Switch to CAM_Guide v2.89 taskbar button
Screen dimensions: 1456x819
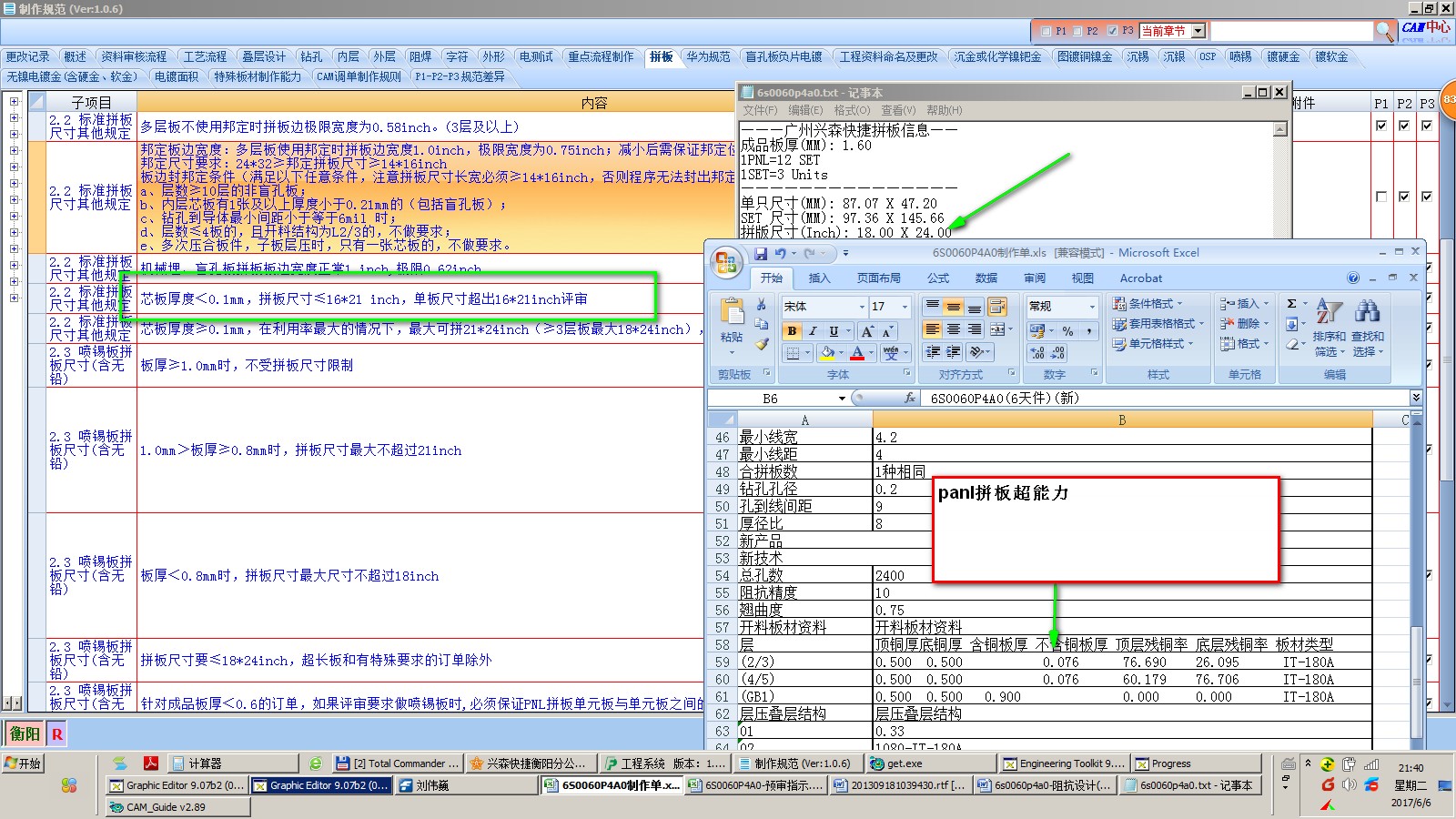click(178, 806)
